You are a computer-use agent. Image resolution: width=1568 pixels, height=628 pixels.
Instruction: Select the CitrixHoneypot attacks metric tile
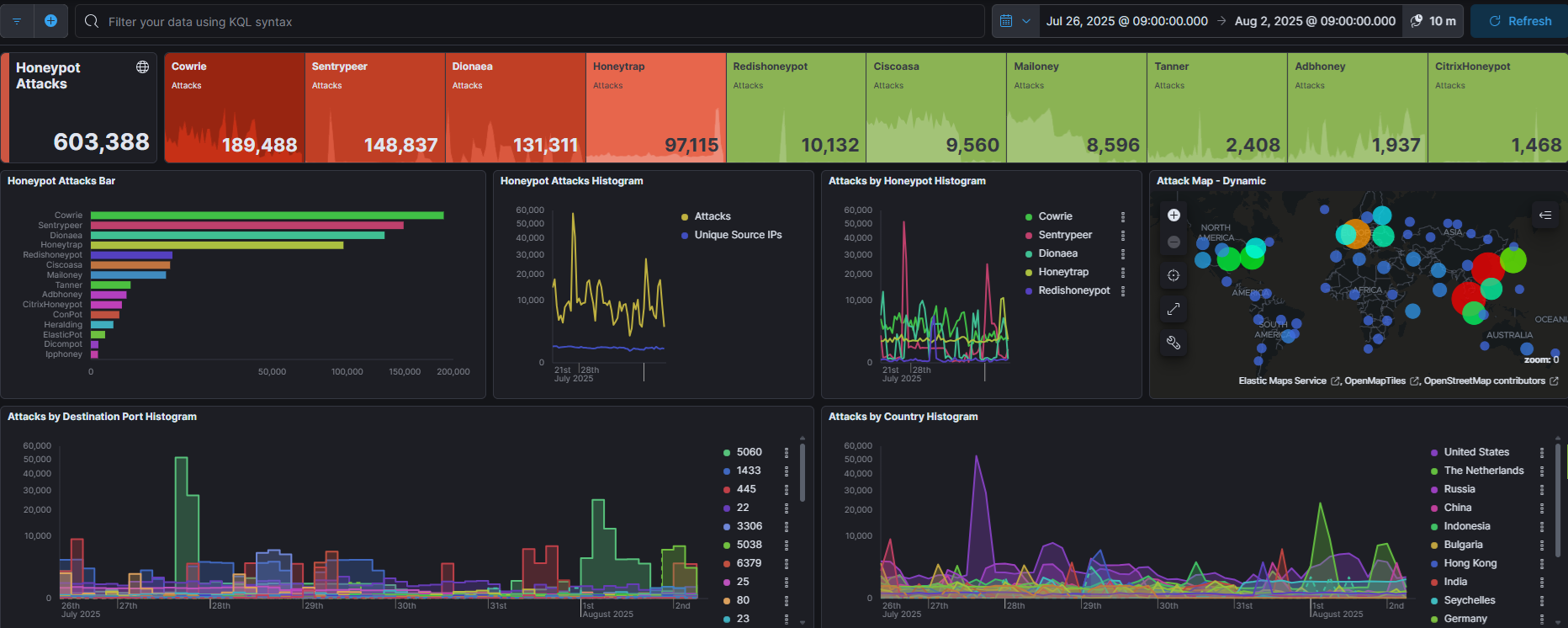[x=1498, y=108]
